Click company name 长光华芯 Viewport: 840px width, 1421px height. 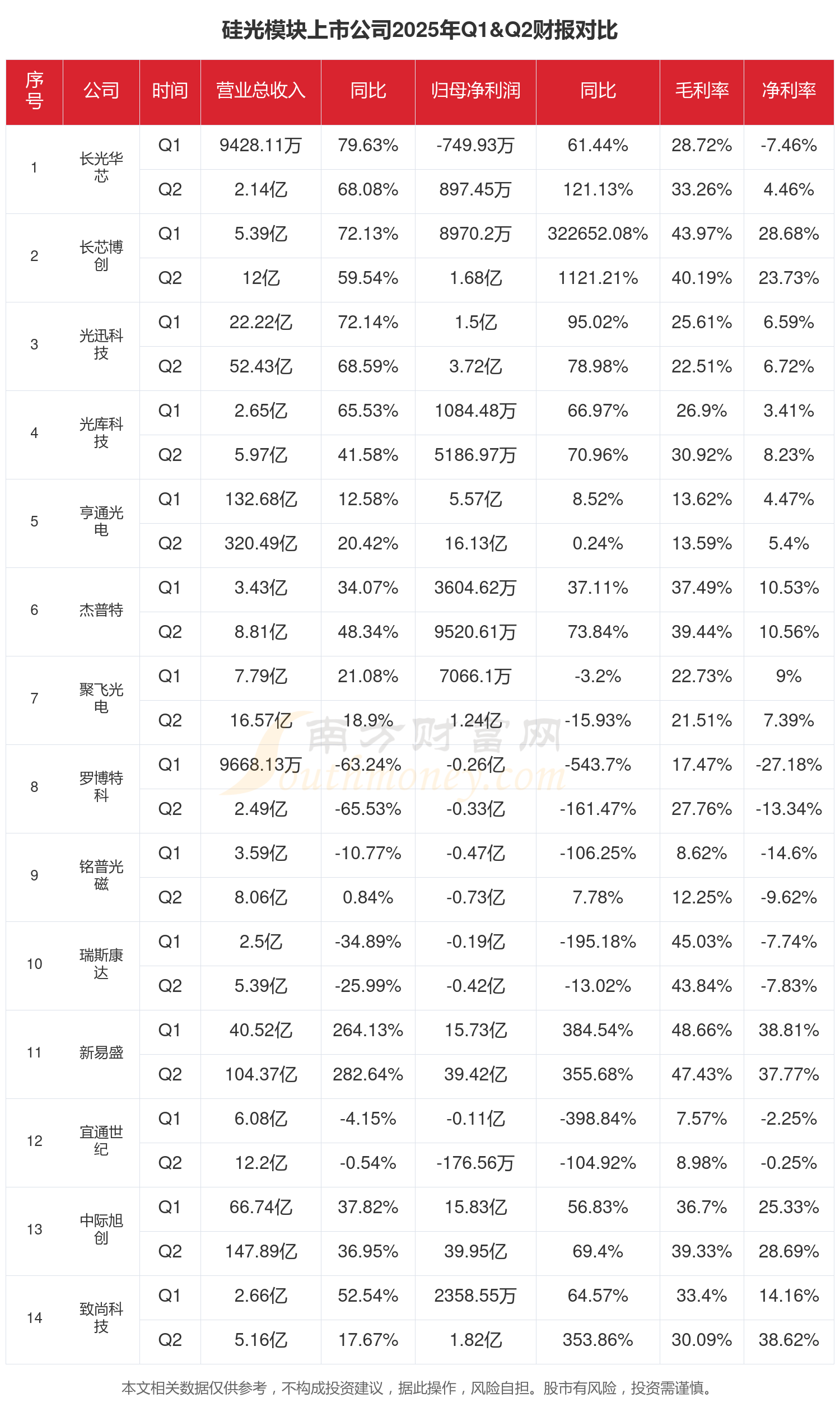(101, 167)
